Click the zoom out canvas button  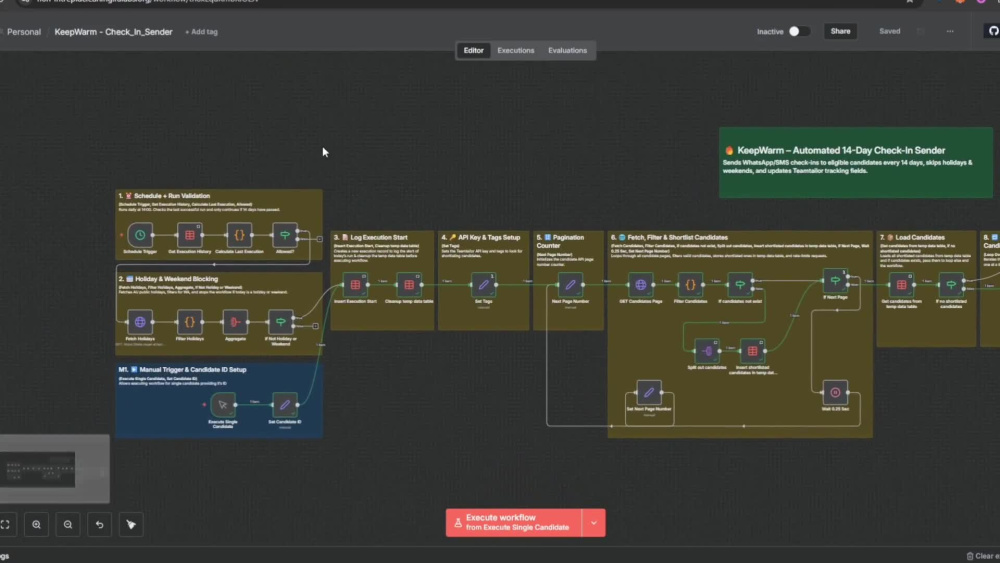pos(68,525)
